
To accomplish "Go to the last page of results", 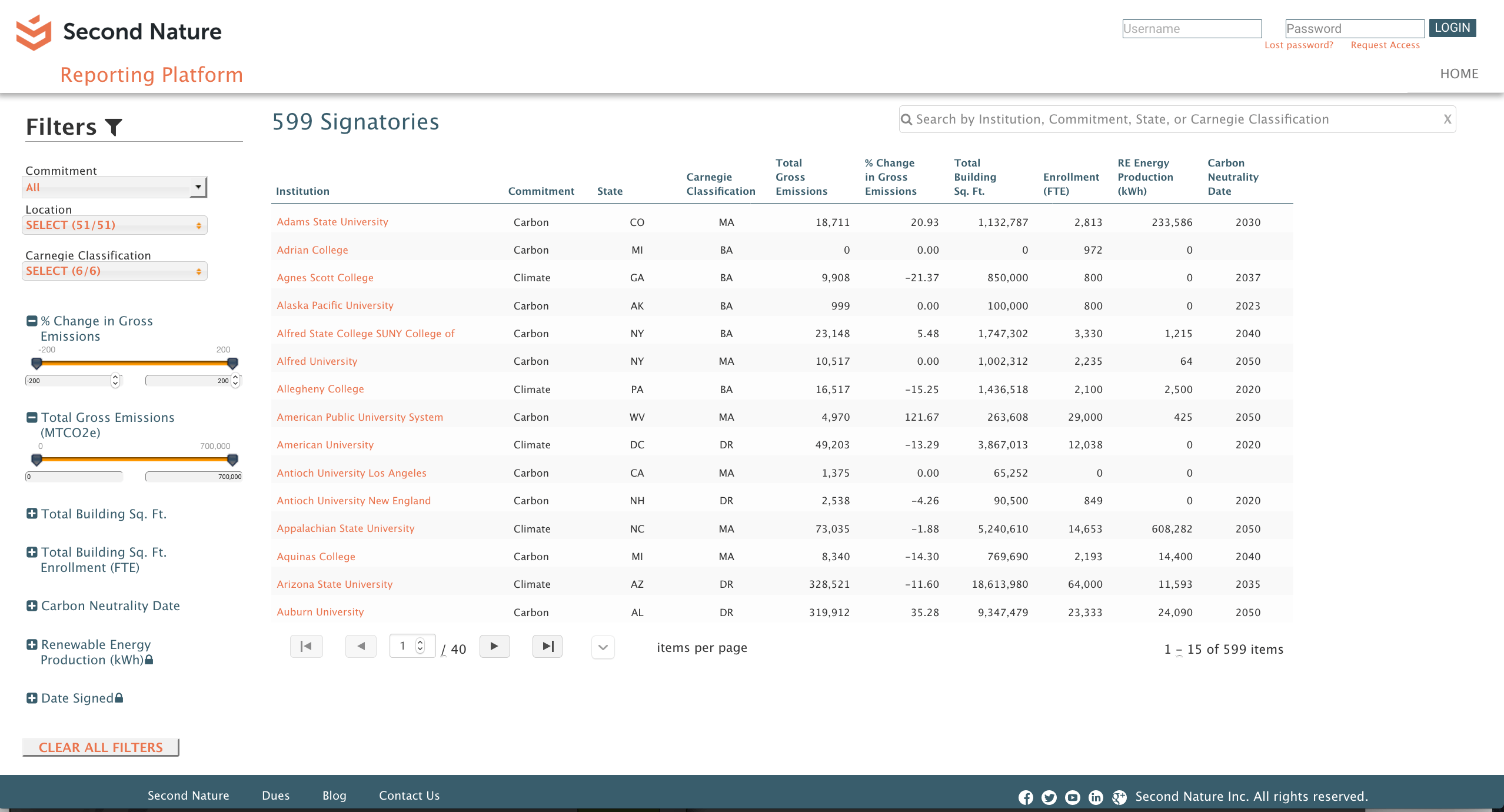I will click(x=547, y=646).
